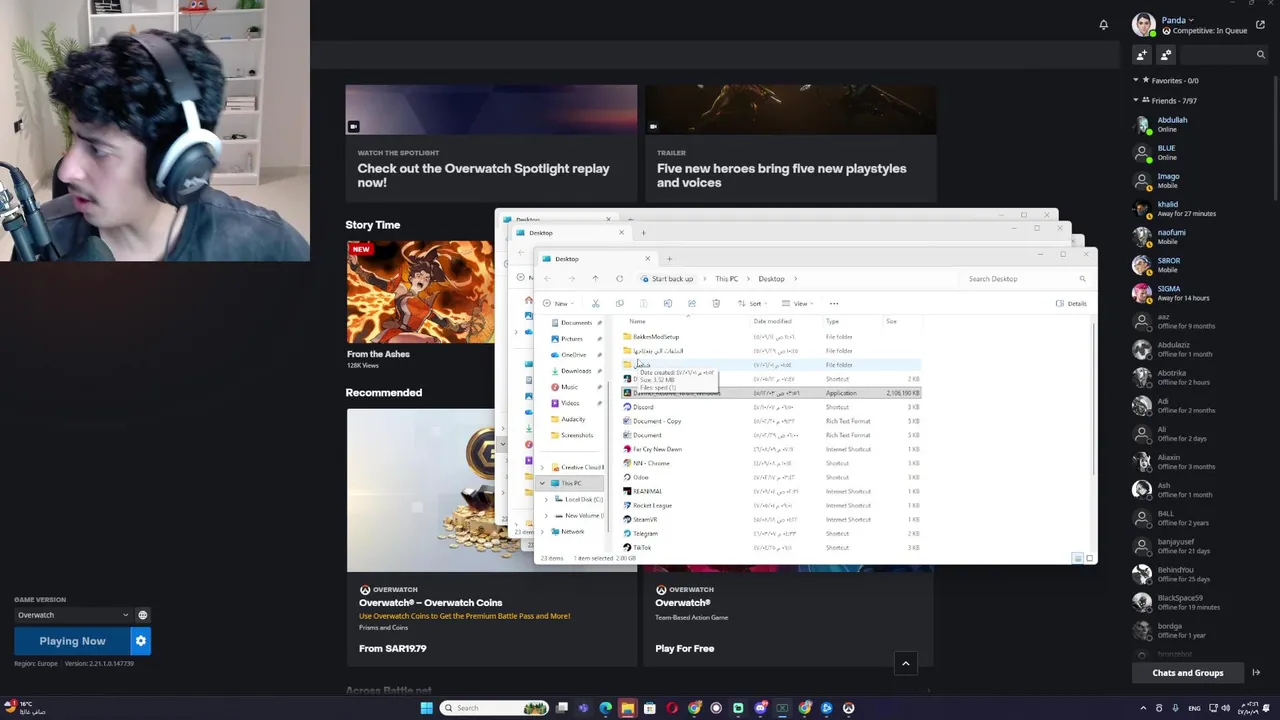
Task: Select Discord shortcut in file list
Action: point(770,407)
